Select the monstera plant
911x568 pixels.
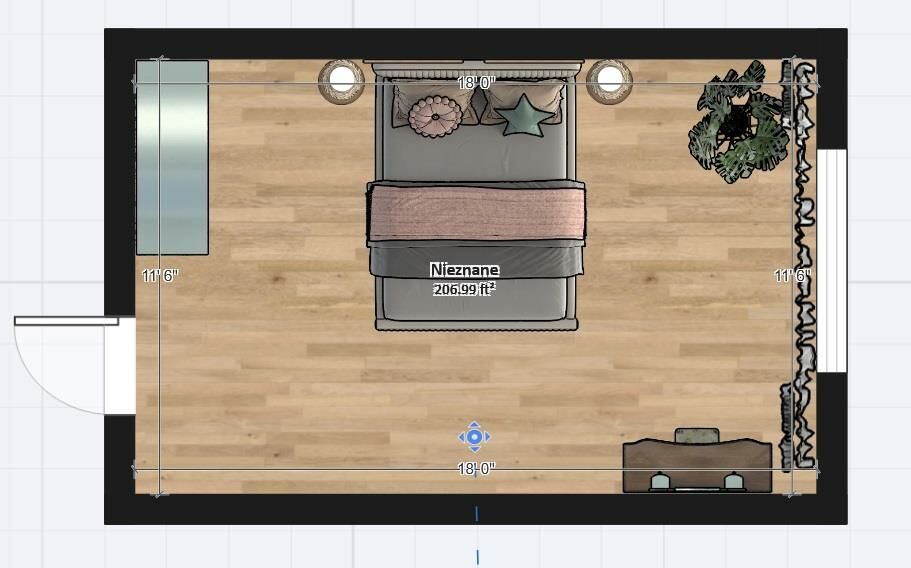737,123
